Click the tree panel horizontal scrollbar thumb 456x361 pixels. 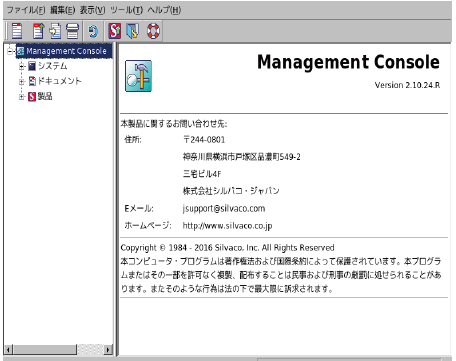[45, 350]
